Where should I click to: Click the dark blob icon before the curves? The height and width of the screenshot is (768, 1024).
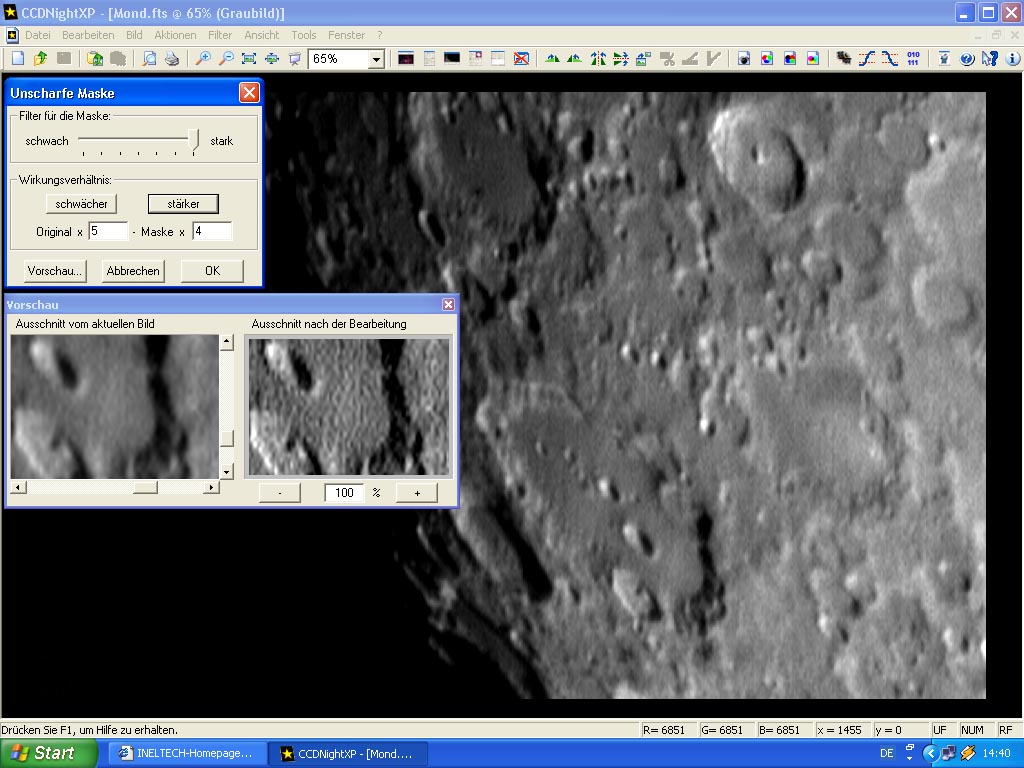pyautogui.click(x=844, y=59)
